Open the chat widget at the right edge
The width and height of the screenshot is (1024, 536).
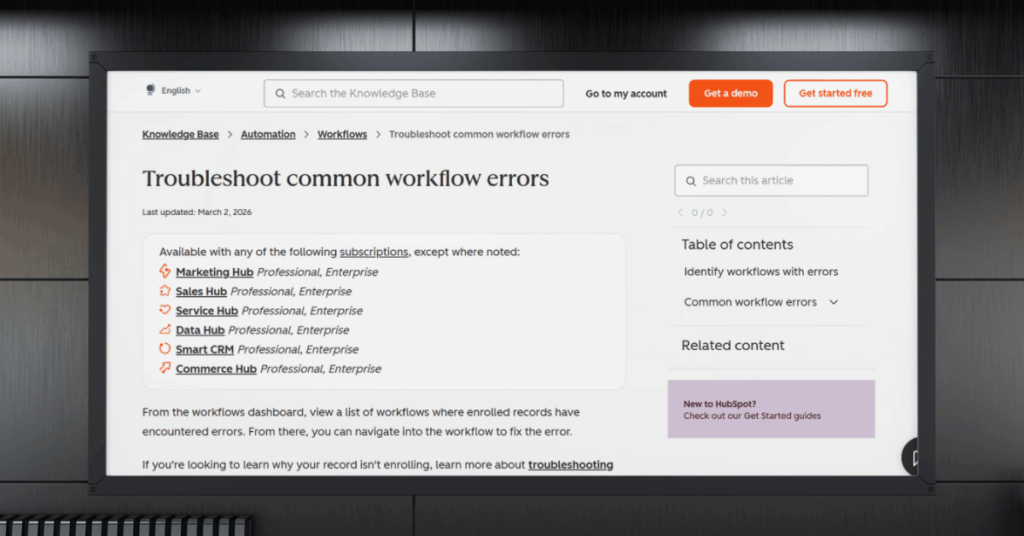[910, 457]
